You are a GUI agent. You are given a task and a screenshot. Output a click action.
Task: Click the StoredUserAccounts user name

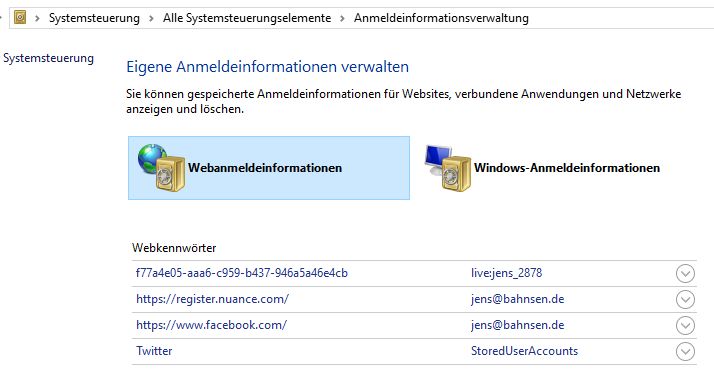[x=524, y=351]
